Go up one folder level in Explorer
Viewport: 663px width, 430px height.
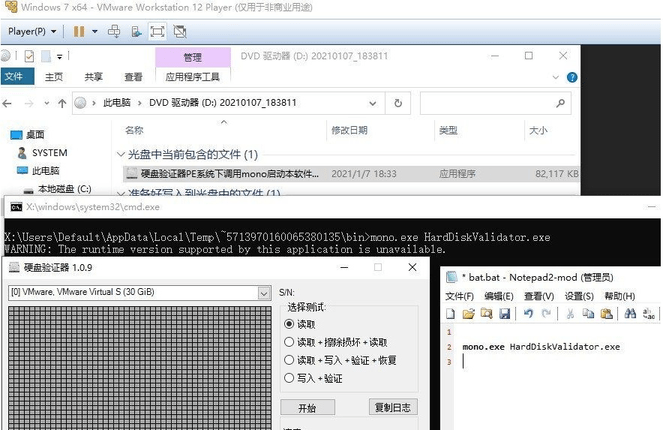[x=62, y=103]
